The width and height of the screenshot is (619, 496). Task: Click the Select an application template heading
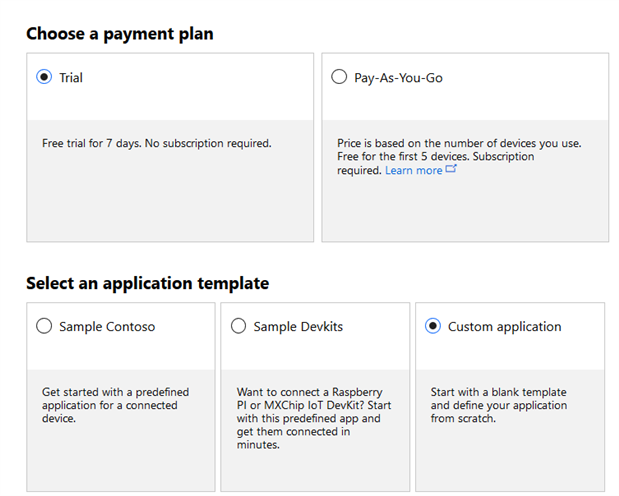click(147, 283)
